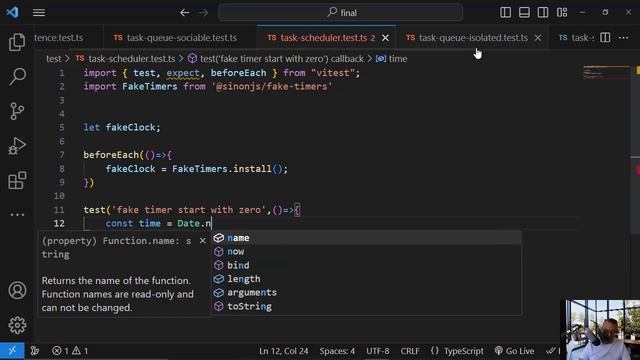The height and width of the screenshot is (360, 640).
Task: Close the Function.name details popup
Action: [202, 241]
